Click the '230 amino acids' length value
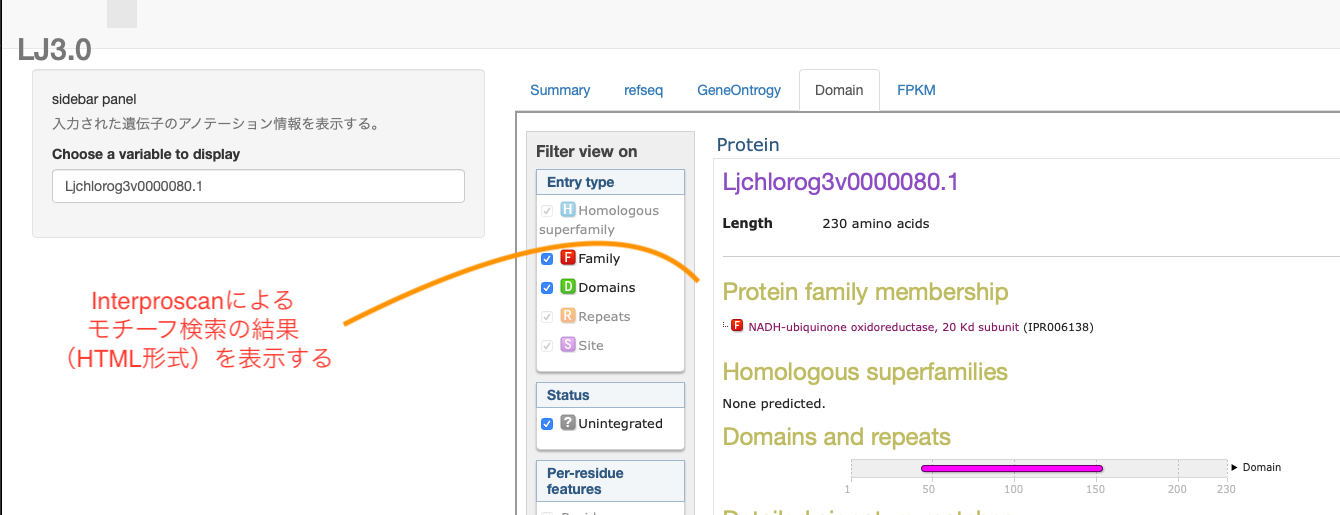This screenshot has width=1340, height=515. click(876, 224)
